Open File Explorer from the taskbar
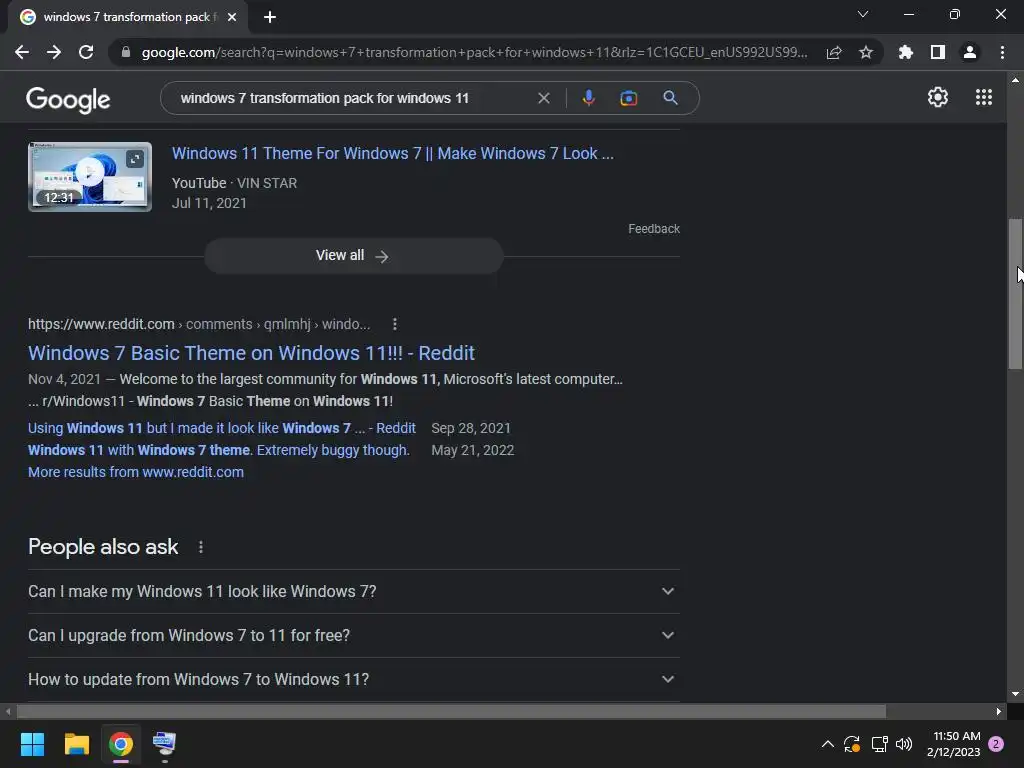This screenshot has width=1024, height=768. pyautogui.click(x=76, y=744)
